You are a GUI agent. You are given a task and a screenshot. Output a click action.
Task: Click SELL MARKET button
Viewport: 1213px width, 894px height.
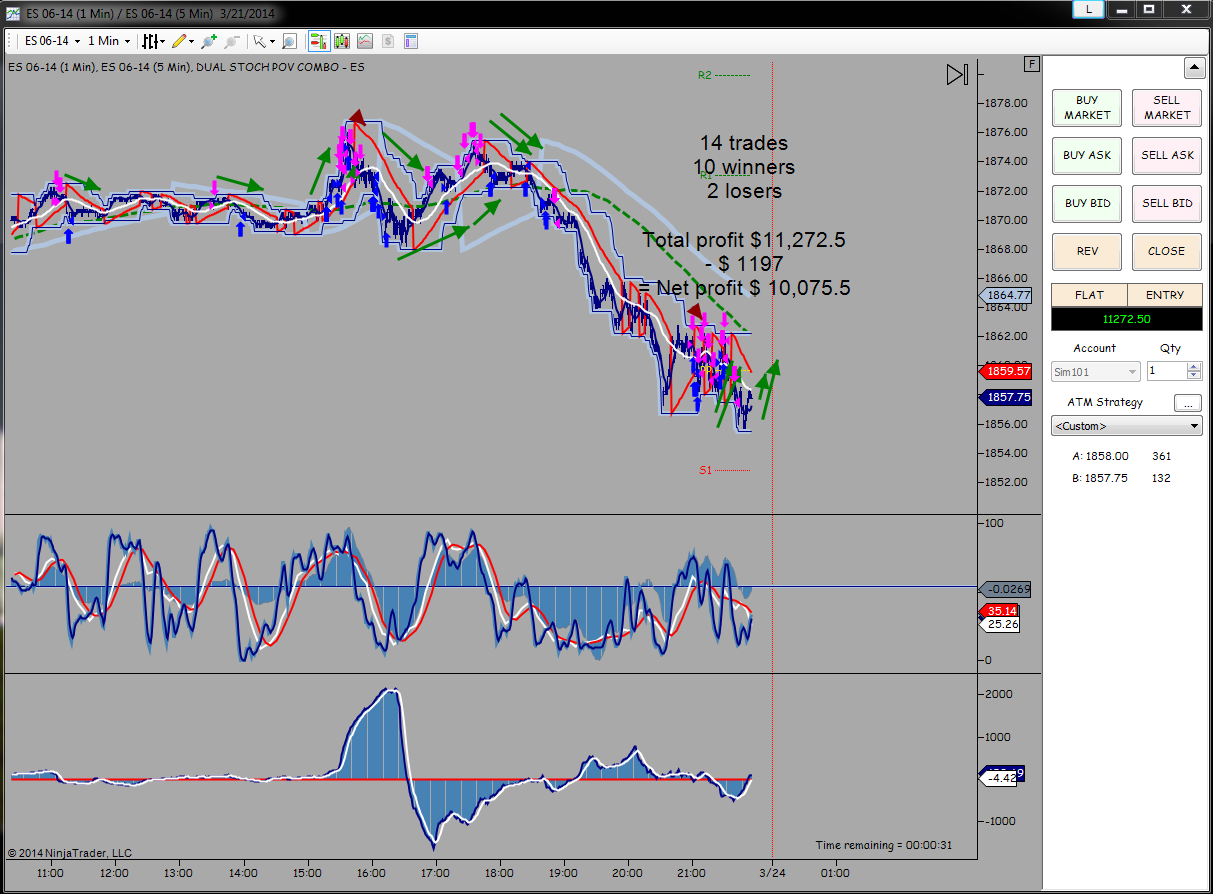coord(1166,108)
